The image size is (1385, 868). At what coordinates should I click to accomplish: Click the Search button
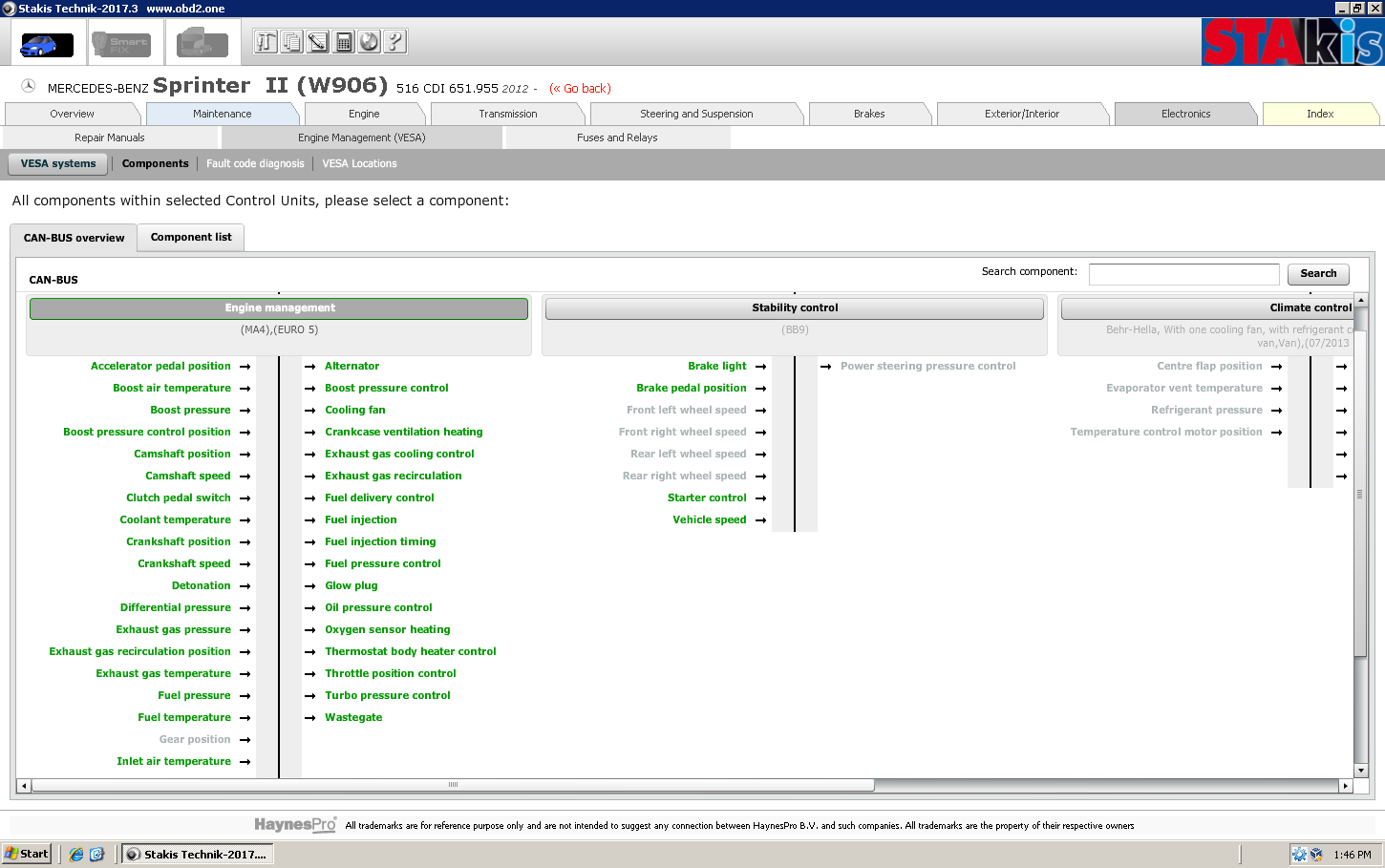click(1317, 274)
